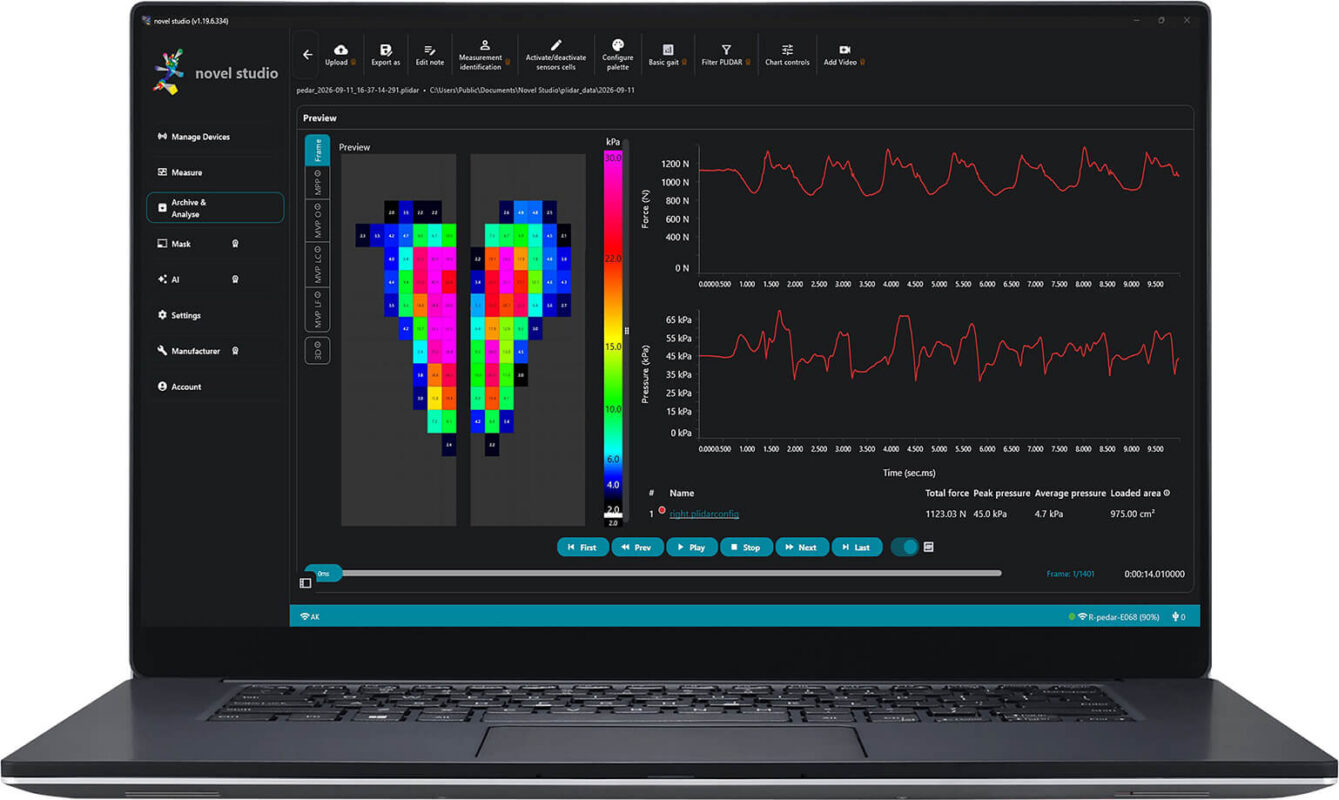This screenshot has width=1339, height=800.
Task: Click the Frame: 1/1401 counter
Action: coord(1071,574)
